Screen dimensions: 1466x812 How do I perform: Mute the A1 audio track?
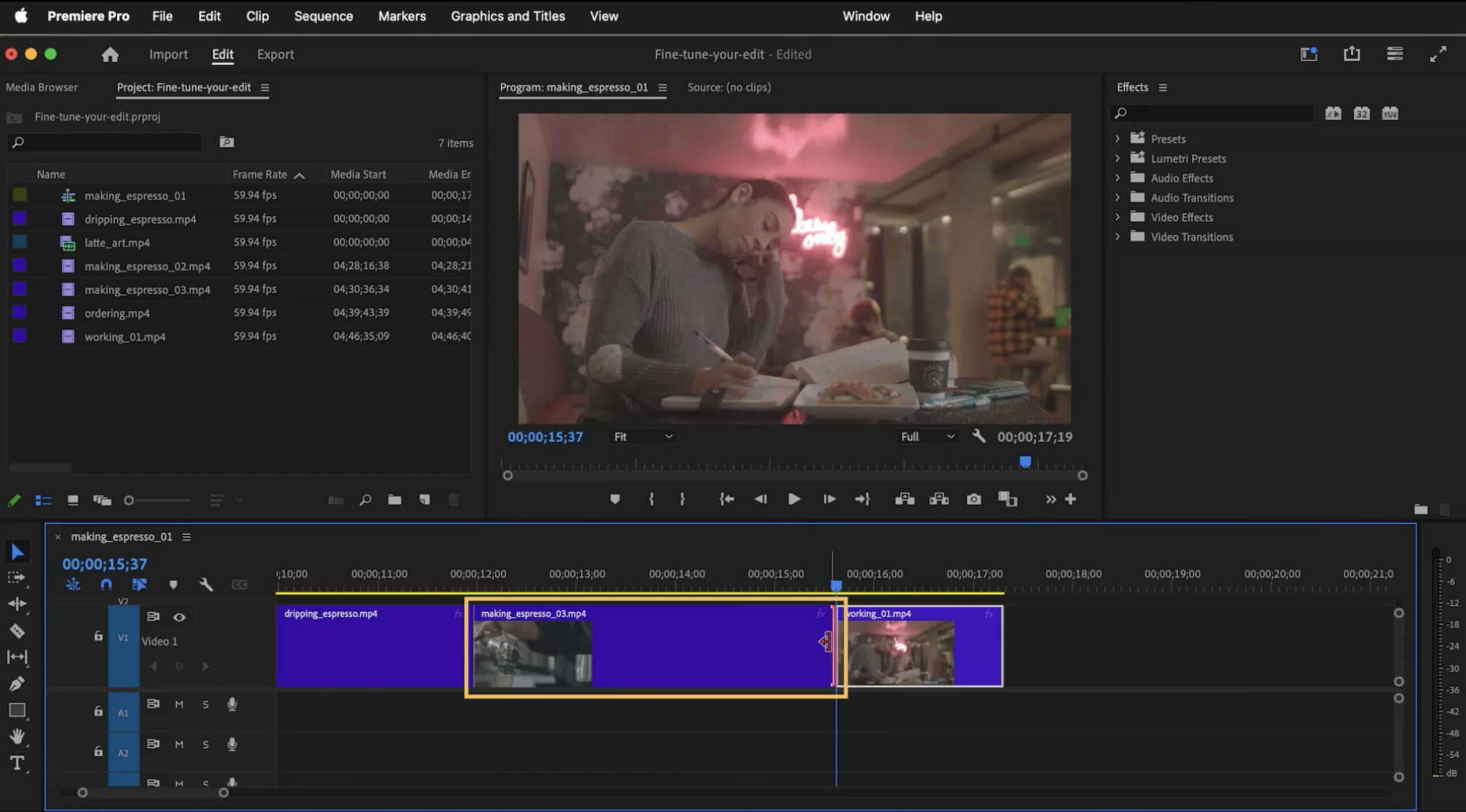tap(179, 704)
